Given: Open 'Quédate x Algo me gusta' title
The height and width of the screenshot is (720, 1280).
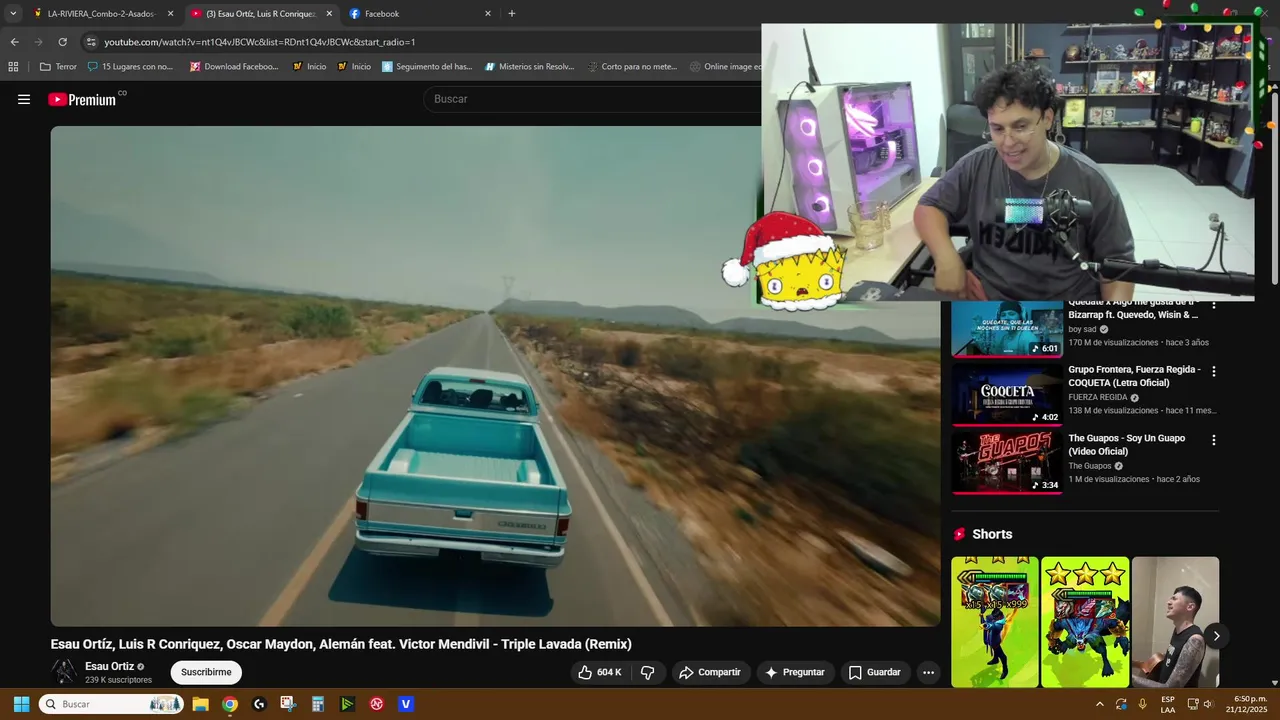Looking at the screenshot, I should click(1133, 308).
